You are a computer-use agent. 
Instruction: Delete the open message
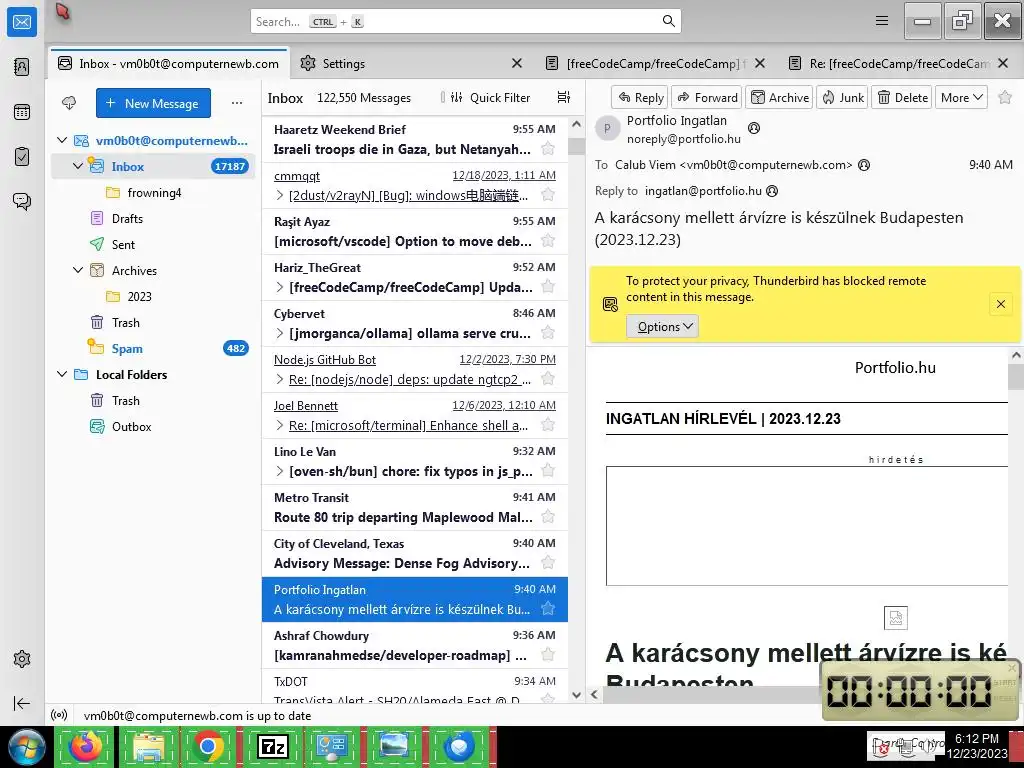click(x=902, y=97)
